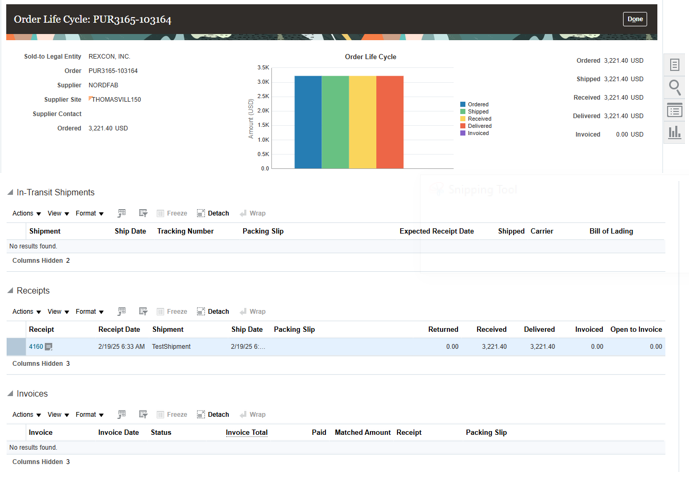Click the Ordered blue legend swatch
Viewport: 689px width, 477px height.
click(463, 105)
